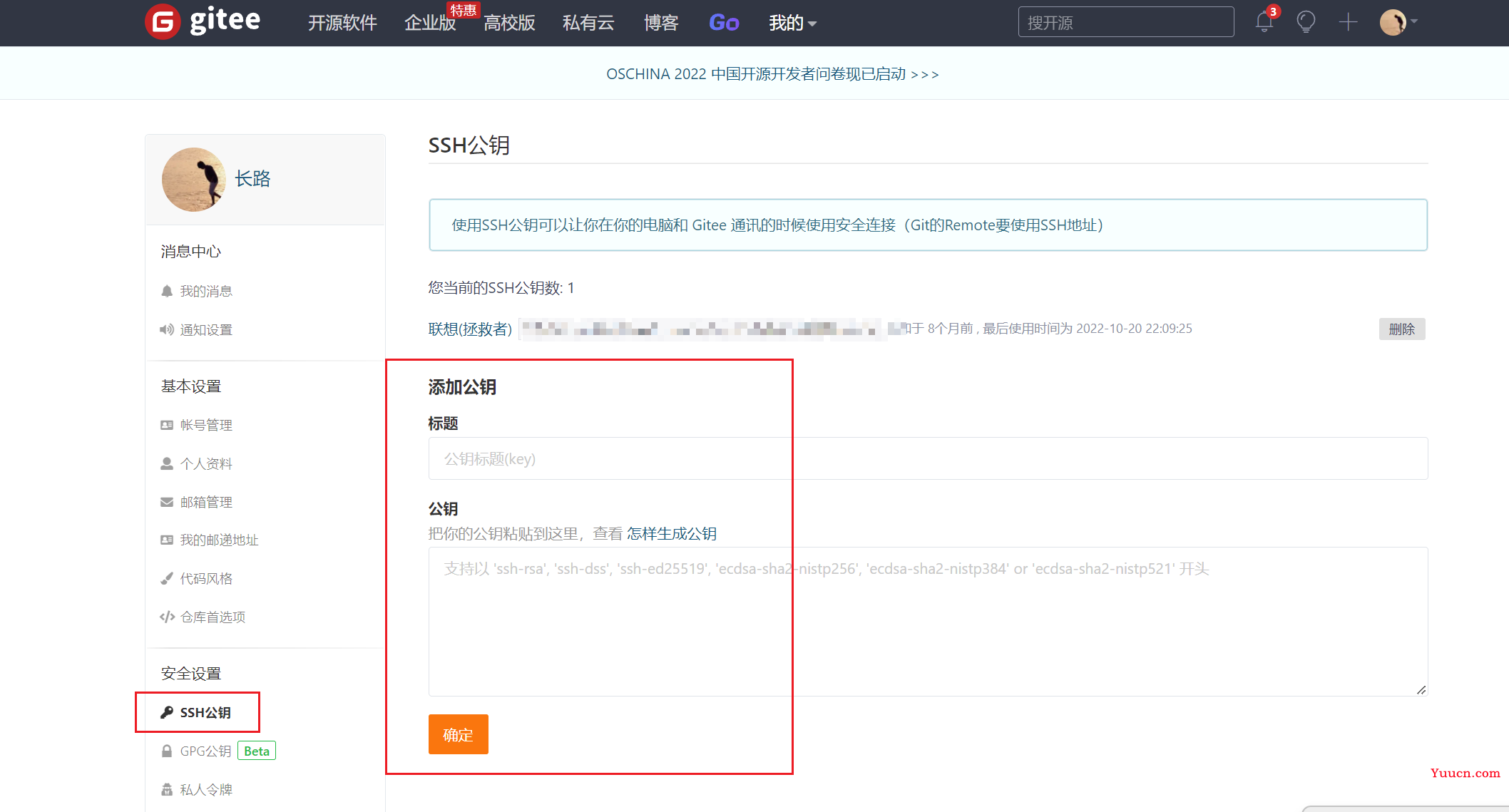Open 仓库首选项 settings
The height and width of the screenshot is (812, 1509).
[213, 617]
